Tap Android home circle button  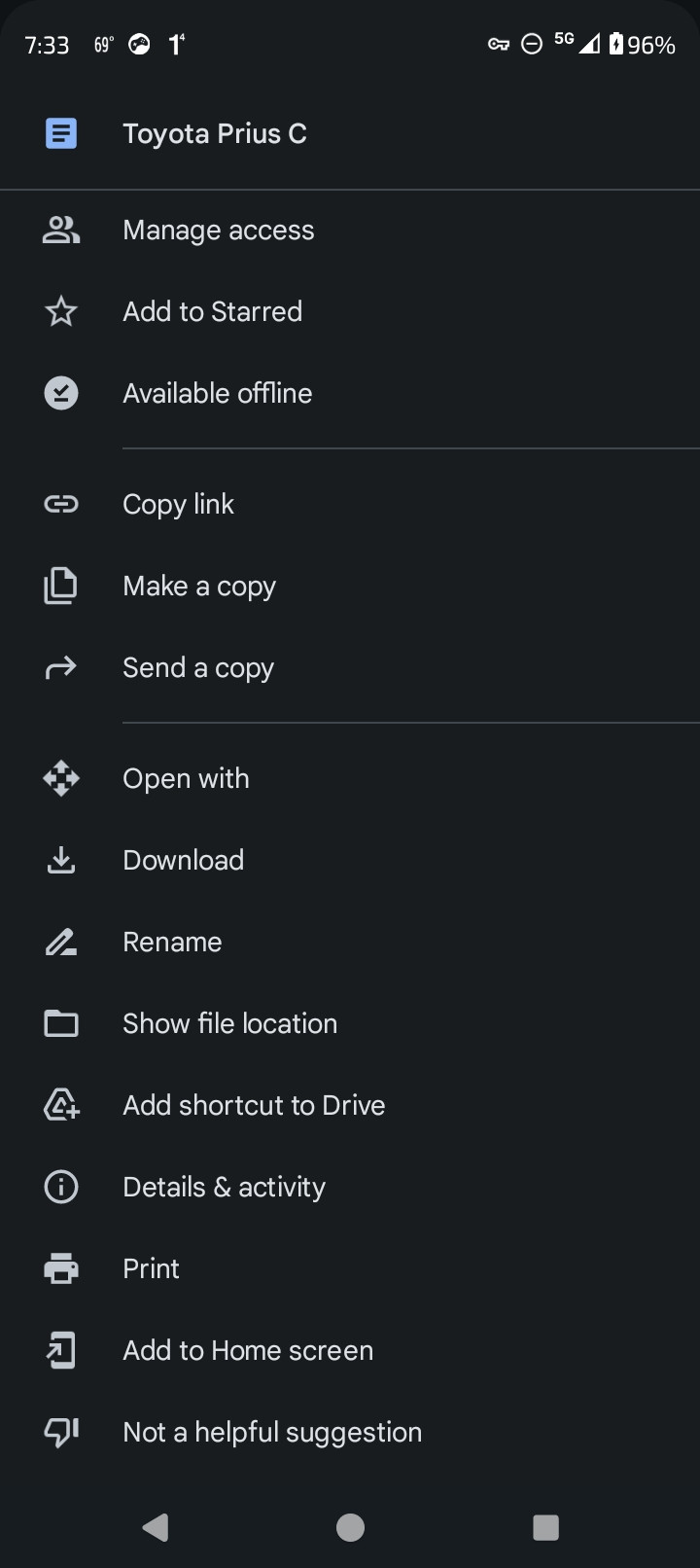350,1527
